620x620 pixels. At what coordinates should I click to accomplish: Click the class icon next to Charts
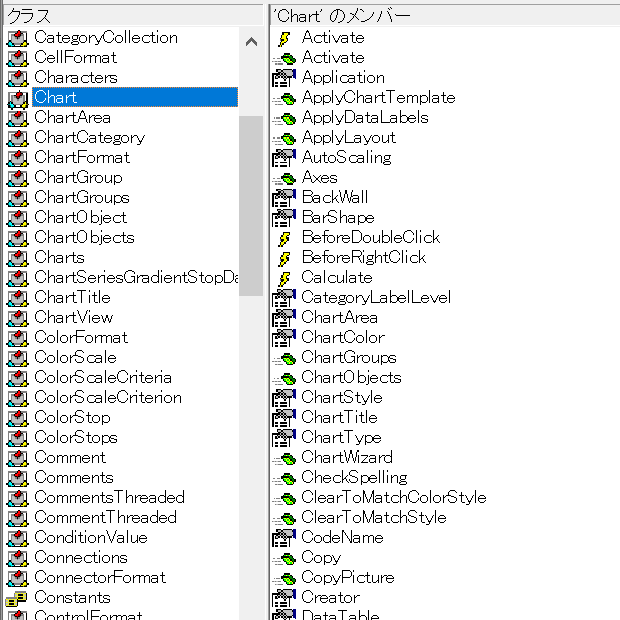tap(17, 258)
